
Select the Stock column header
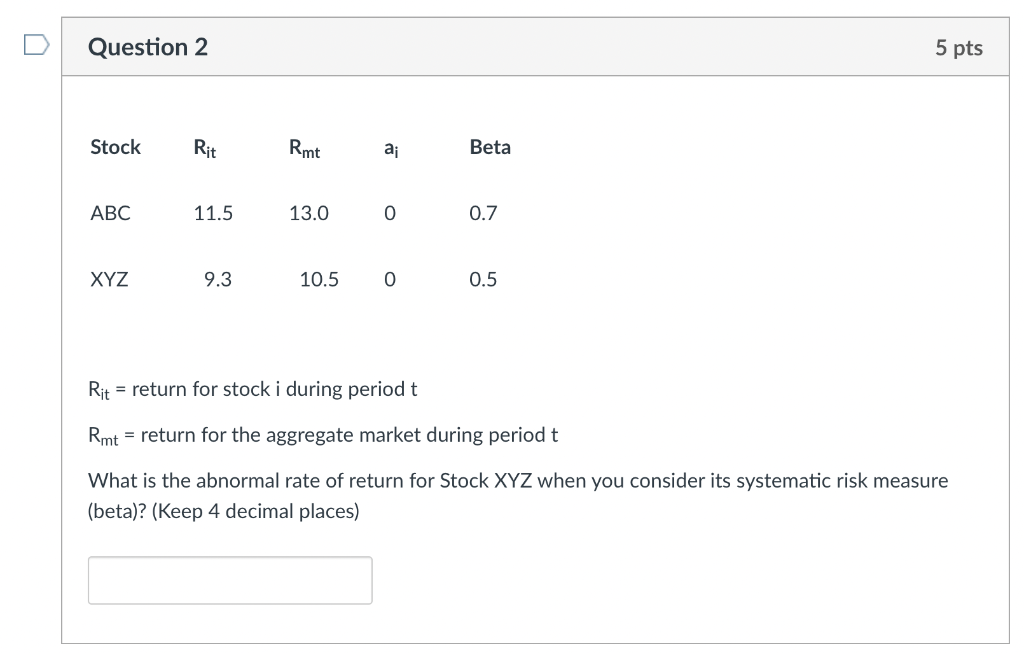(x=115, y=147)
